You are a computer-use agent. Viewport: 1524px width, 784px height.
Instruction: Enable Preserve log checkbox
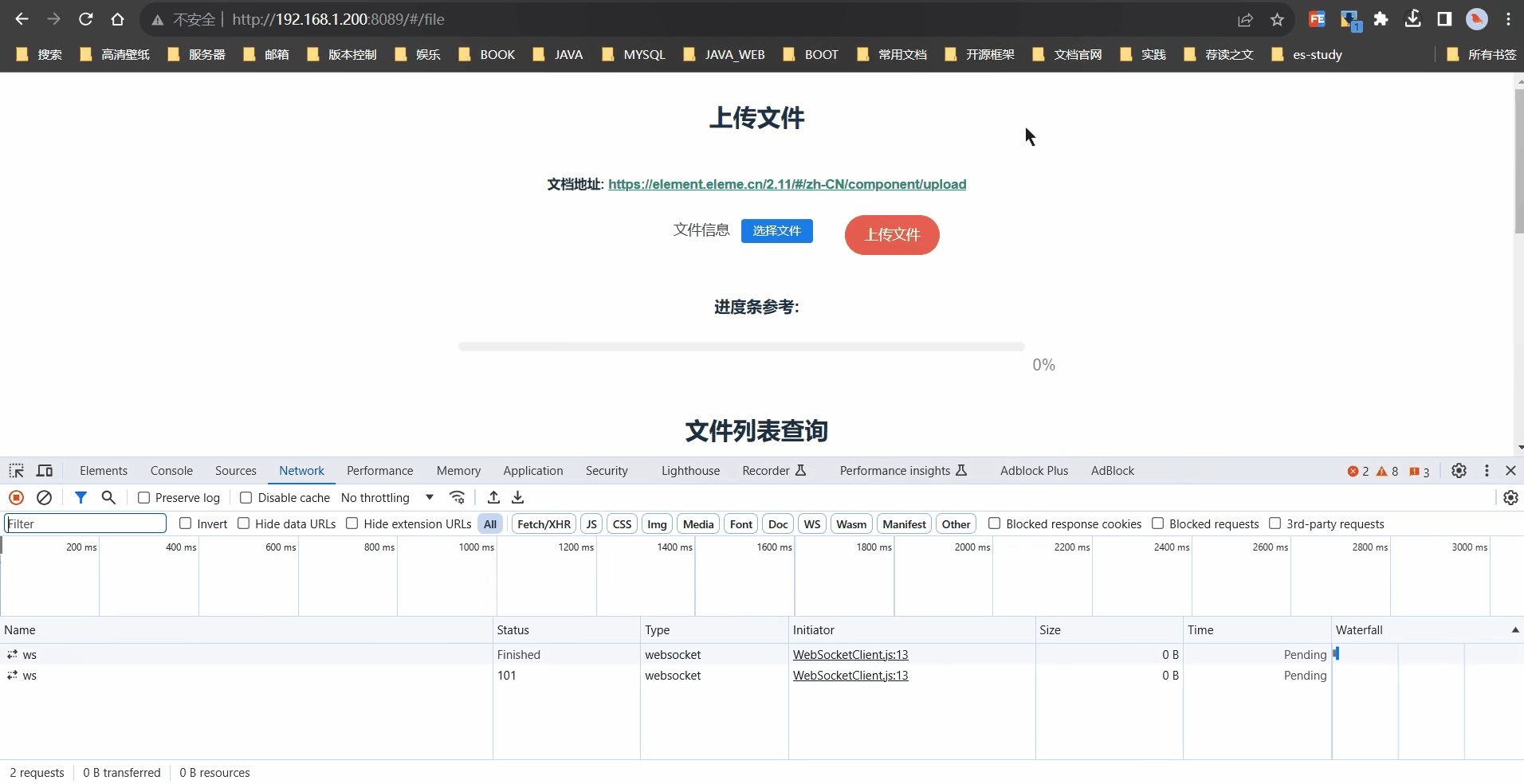144,498
